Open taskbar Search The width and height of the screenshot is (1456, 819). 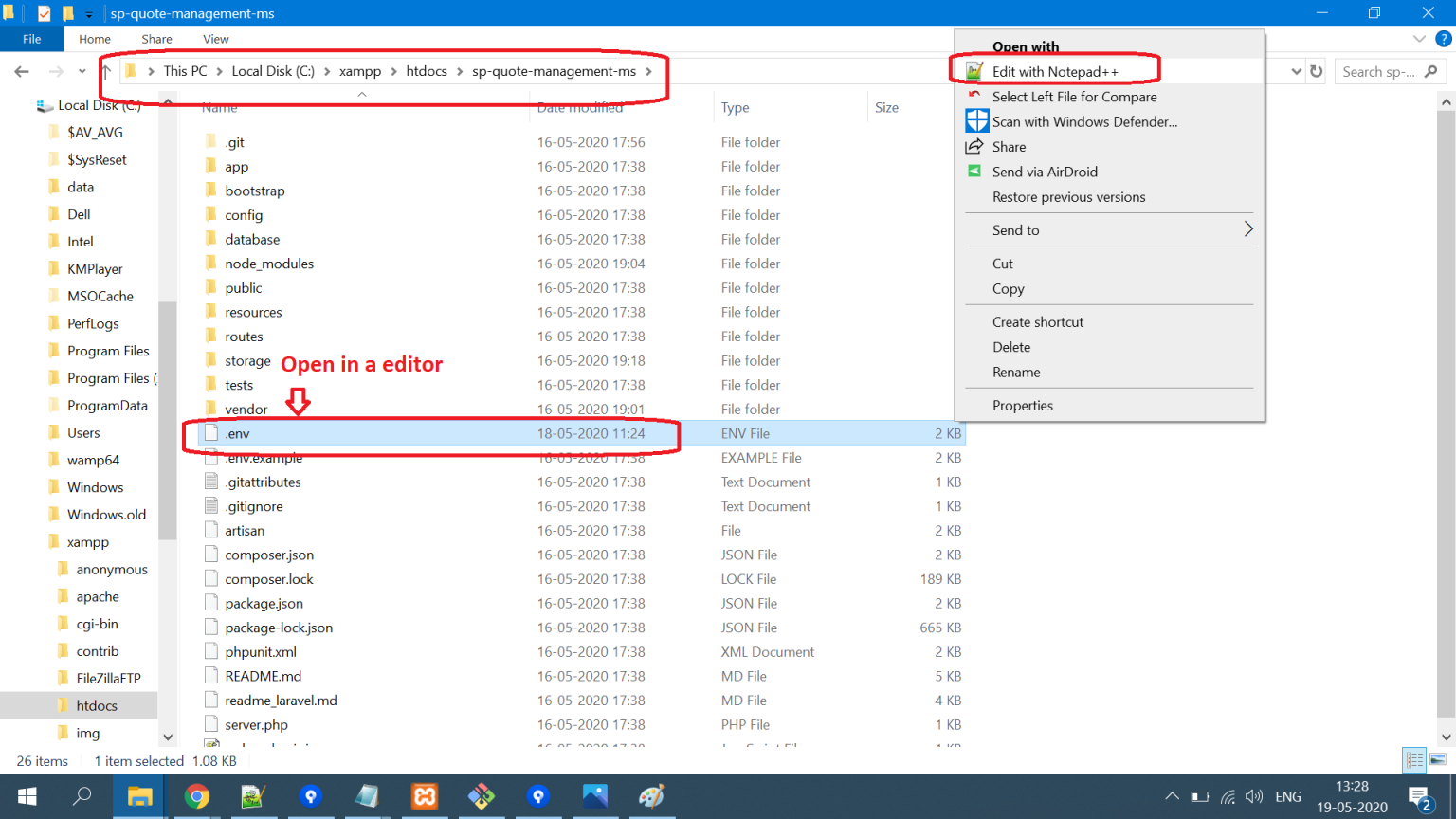[82, 796]
